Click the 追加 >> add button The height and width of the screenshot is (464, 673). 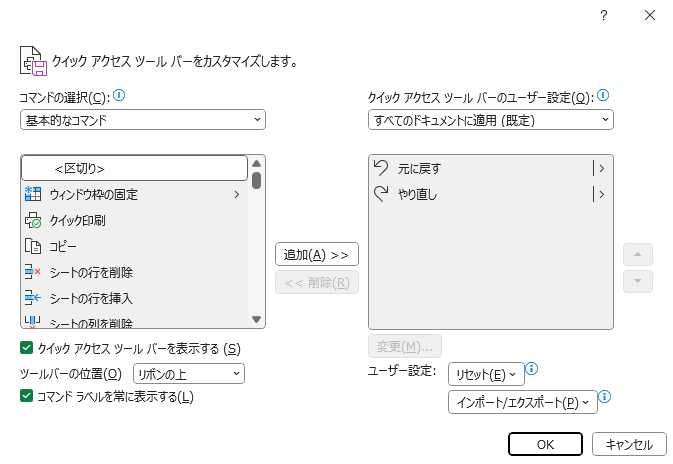point(316,254)
